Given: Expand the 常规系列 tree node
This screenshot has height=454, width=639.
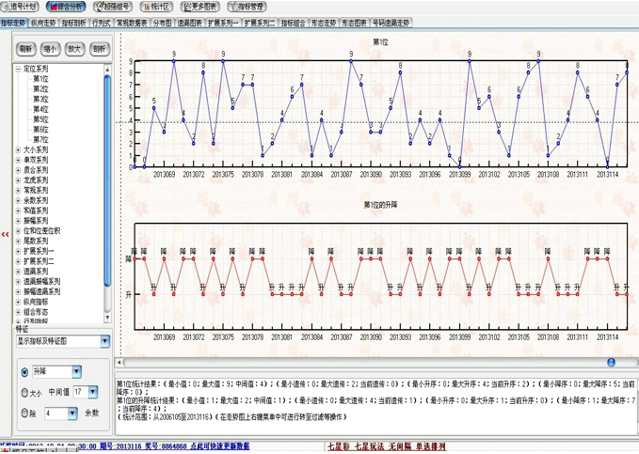Looking at the screenshot, I should [x=18, y=190].
